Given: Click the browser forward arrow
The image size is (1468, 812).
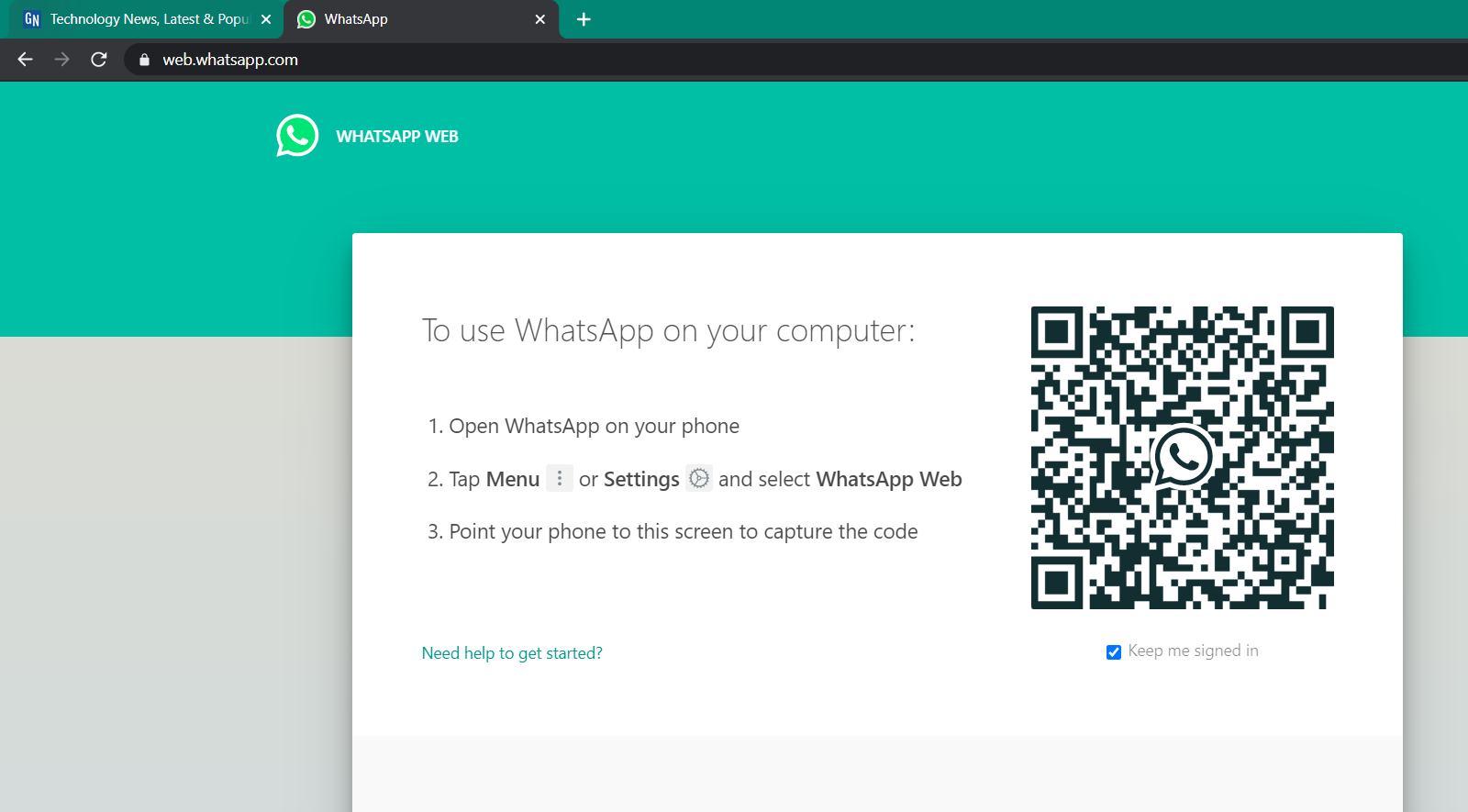Looking at the screenshot, I should coord(61,60).
